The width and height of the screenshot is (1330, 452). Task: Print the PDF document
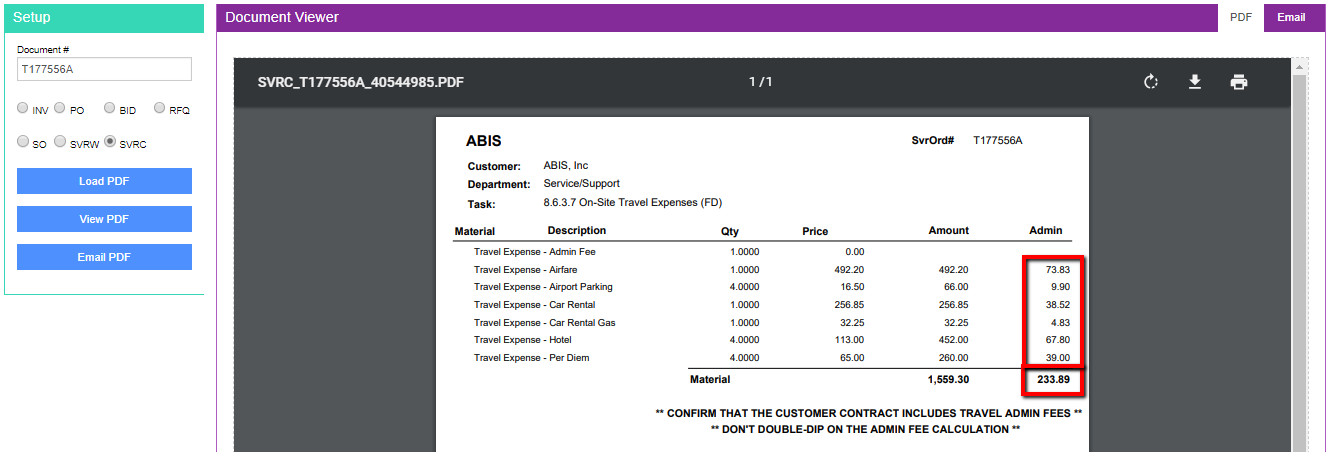(1239, 82)
